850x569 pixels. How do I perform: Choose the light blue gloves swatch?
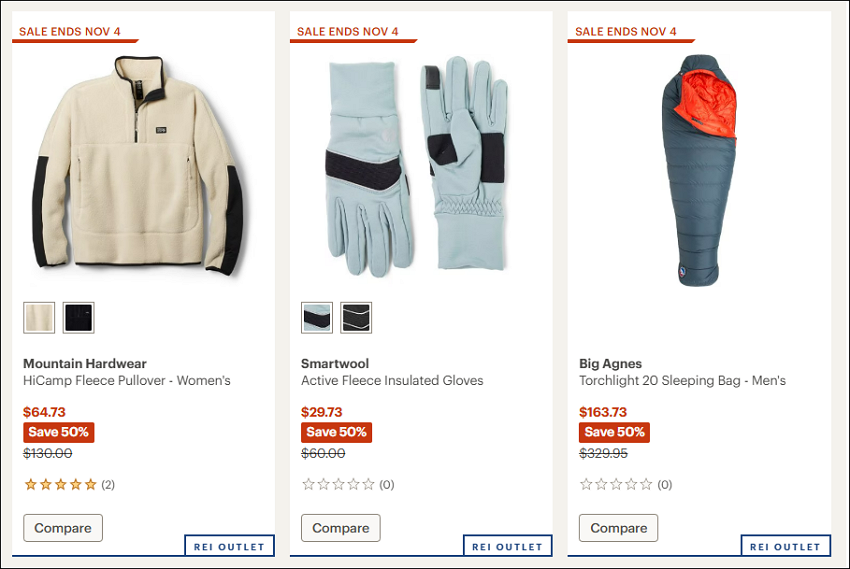[x=317, y=318]
